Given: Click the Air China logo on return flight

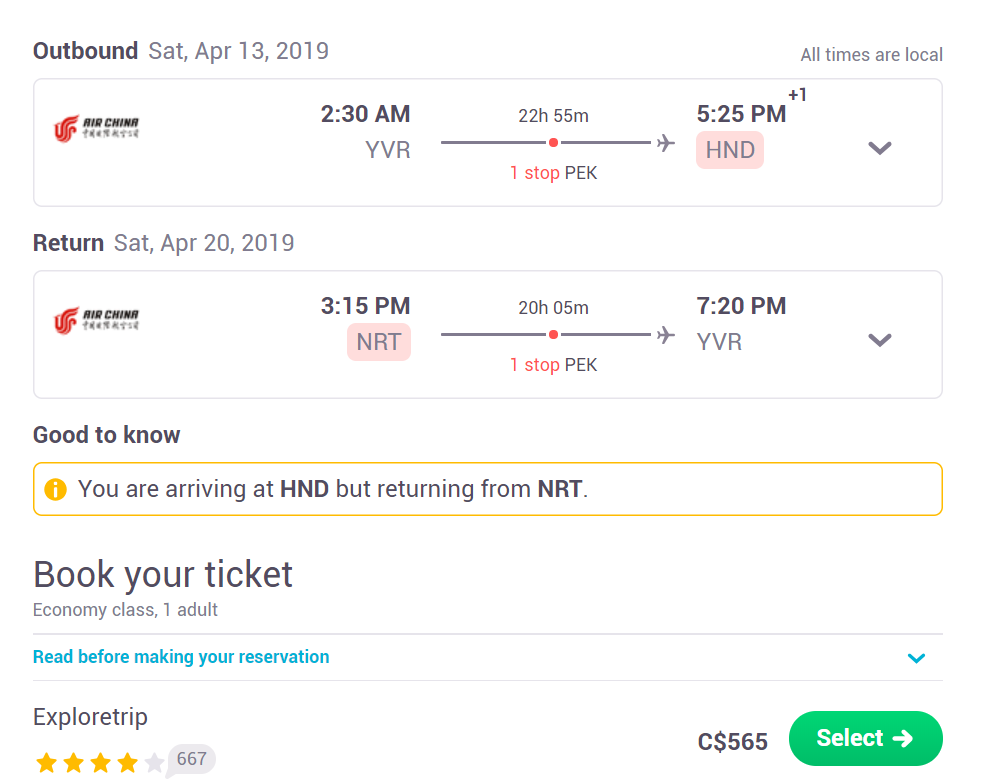Looking at the screenshot, I should click(96, 320).
